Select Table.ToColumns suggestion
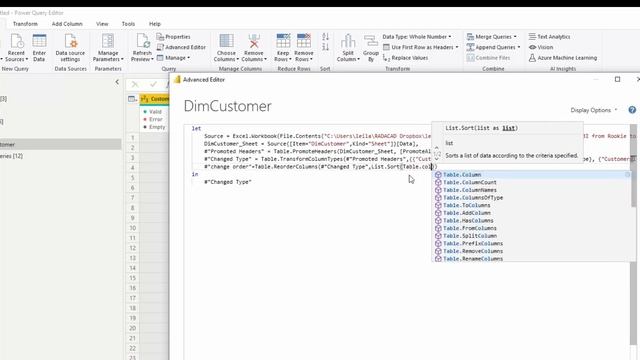Image resolution: width=640 pixels, height=360 pixels. (x=531, y=205)
